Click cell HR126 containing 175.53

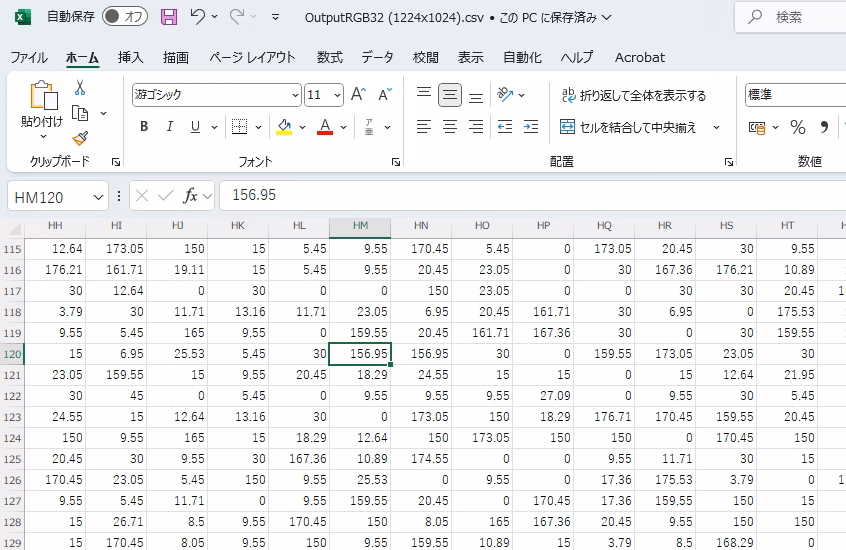tap(665, 480)
